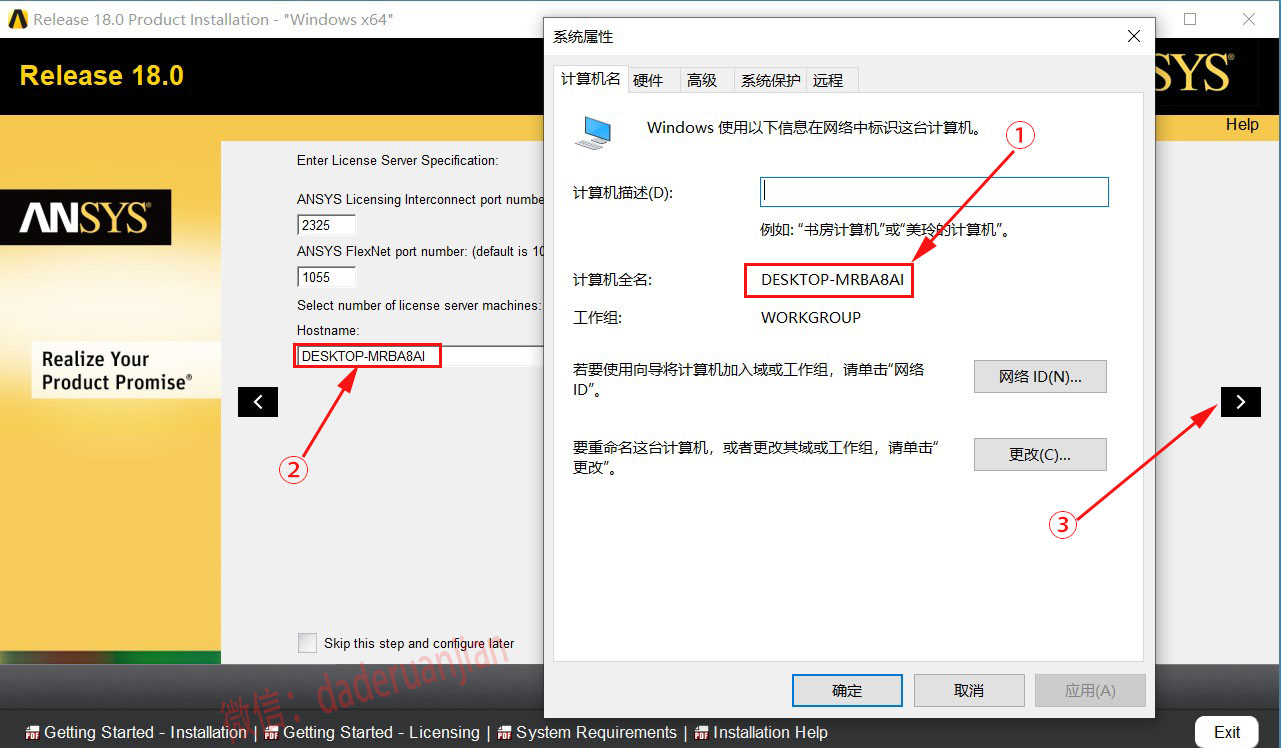
Task: Click the 网络 ID(N)... button
Action: (x=1040, y=377)
